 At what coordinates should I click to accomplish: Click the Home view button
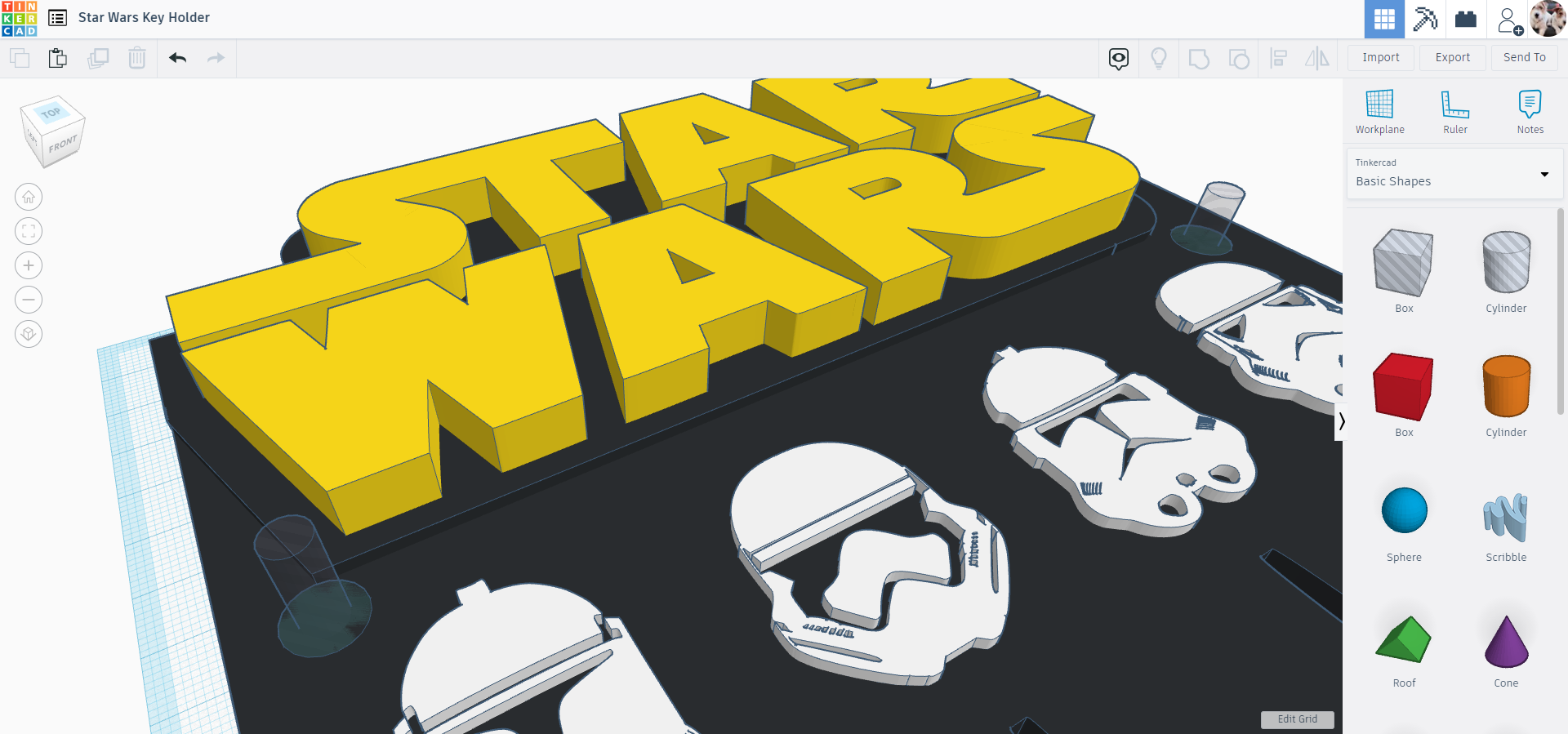point(29,197)
